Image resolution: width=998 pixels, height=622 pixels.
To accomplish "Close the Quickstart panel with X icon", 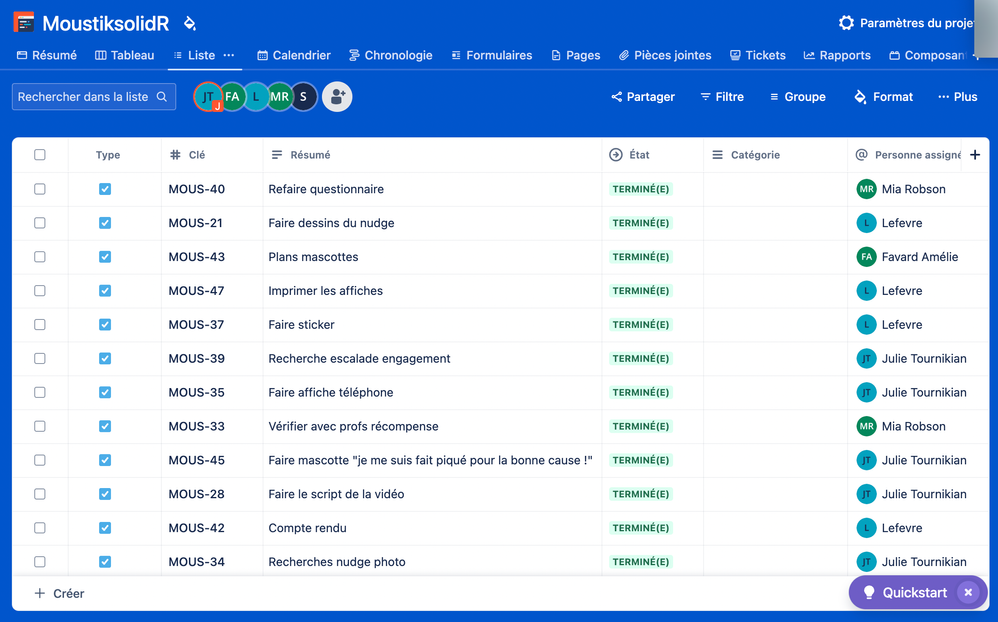I will click(968, 593).
